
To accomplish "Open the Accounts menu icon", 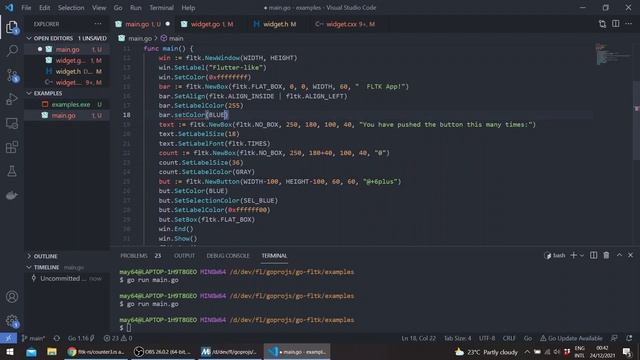I will click(x=12, y=297).
